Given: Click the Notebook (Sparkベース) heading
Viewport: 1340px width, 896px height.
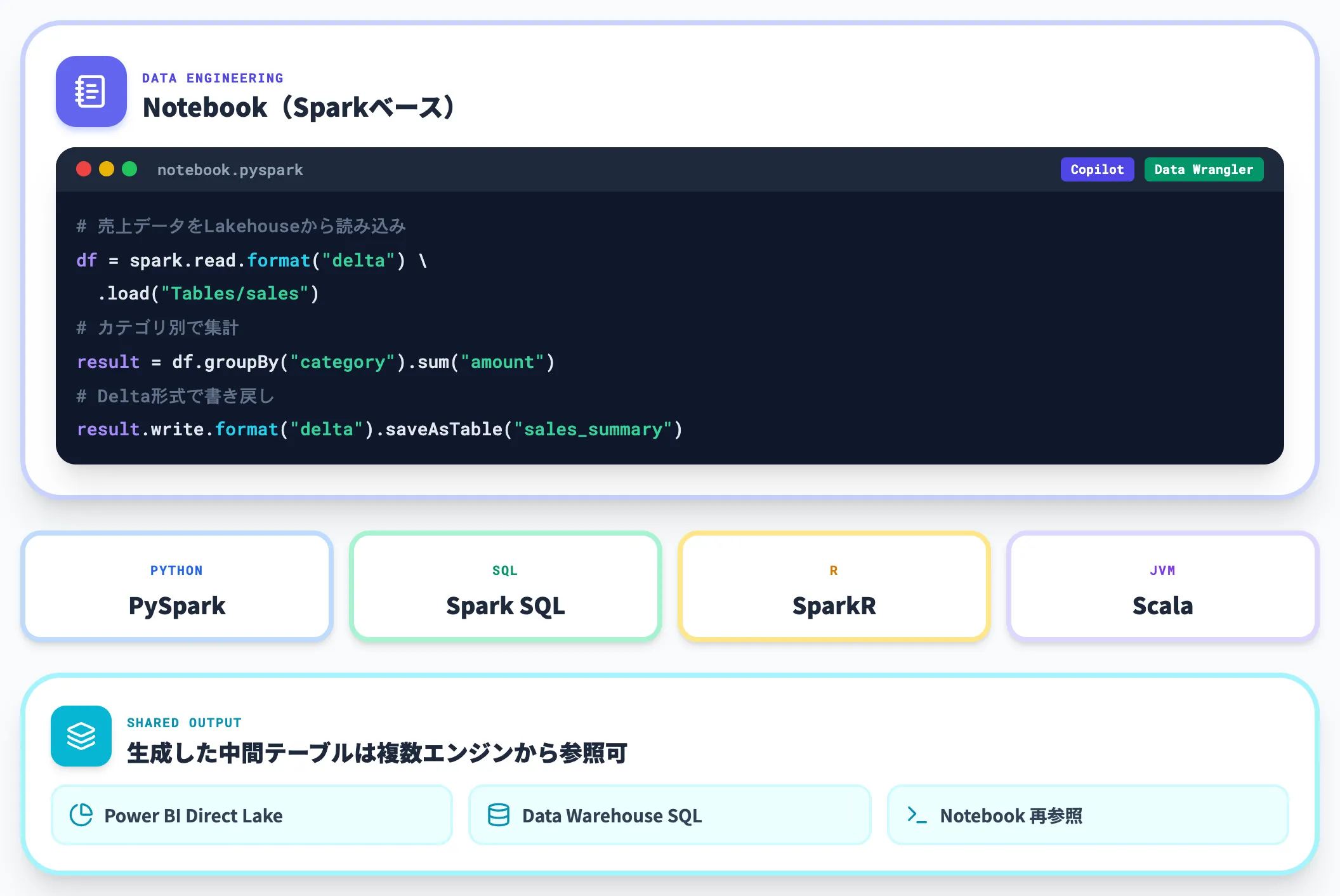Looking at the screenshot, I should 298,107.
